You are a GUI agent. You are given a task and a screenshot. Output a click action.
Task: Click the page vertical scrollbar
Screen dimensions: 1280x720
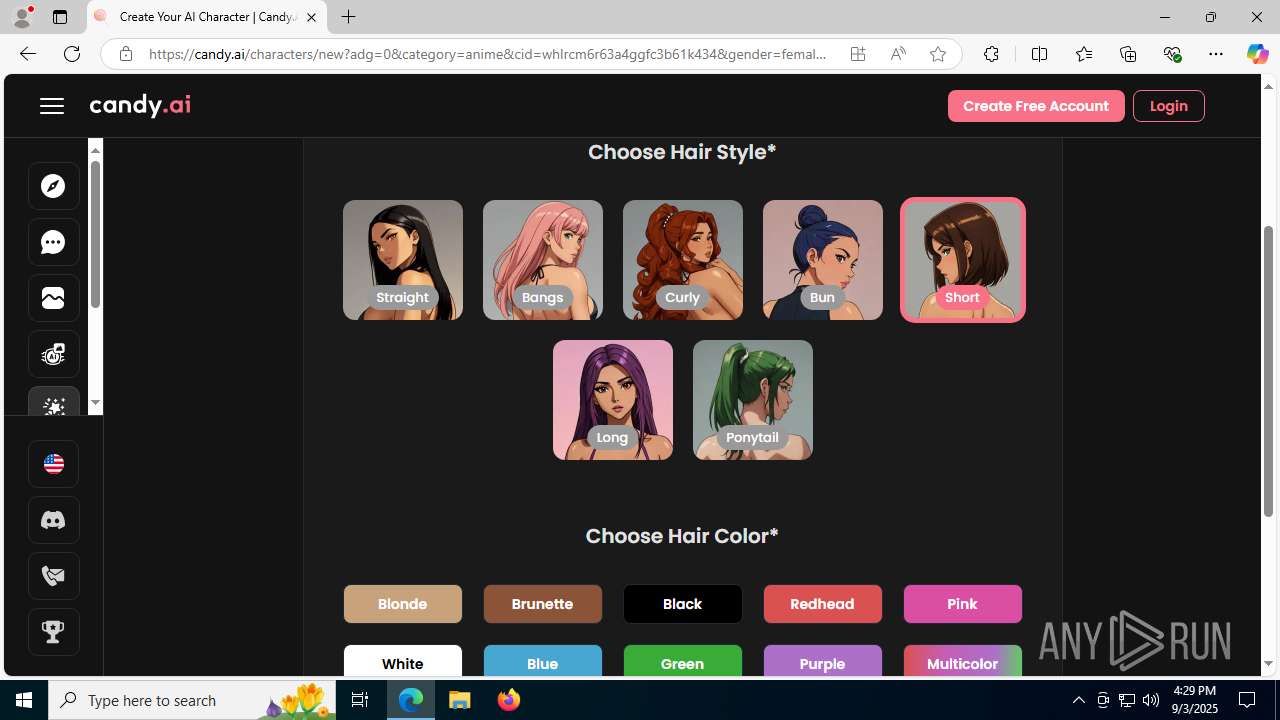1269,372
